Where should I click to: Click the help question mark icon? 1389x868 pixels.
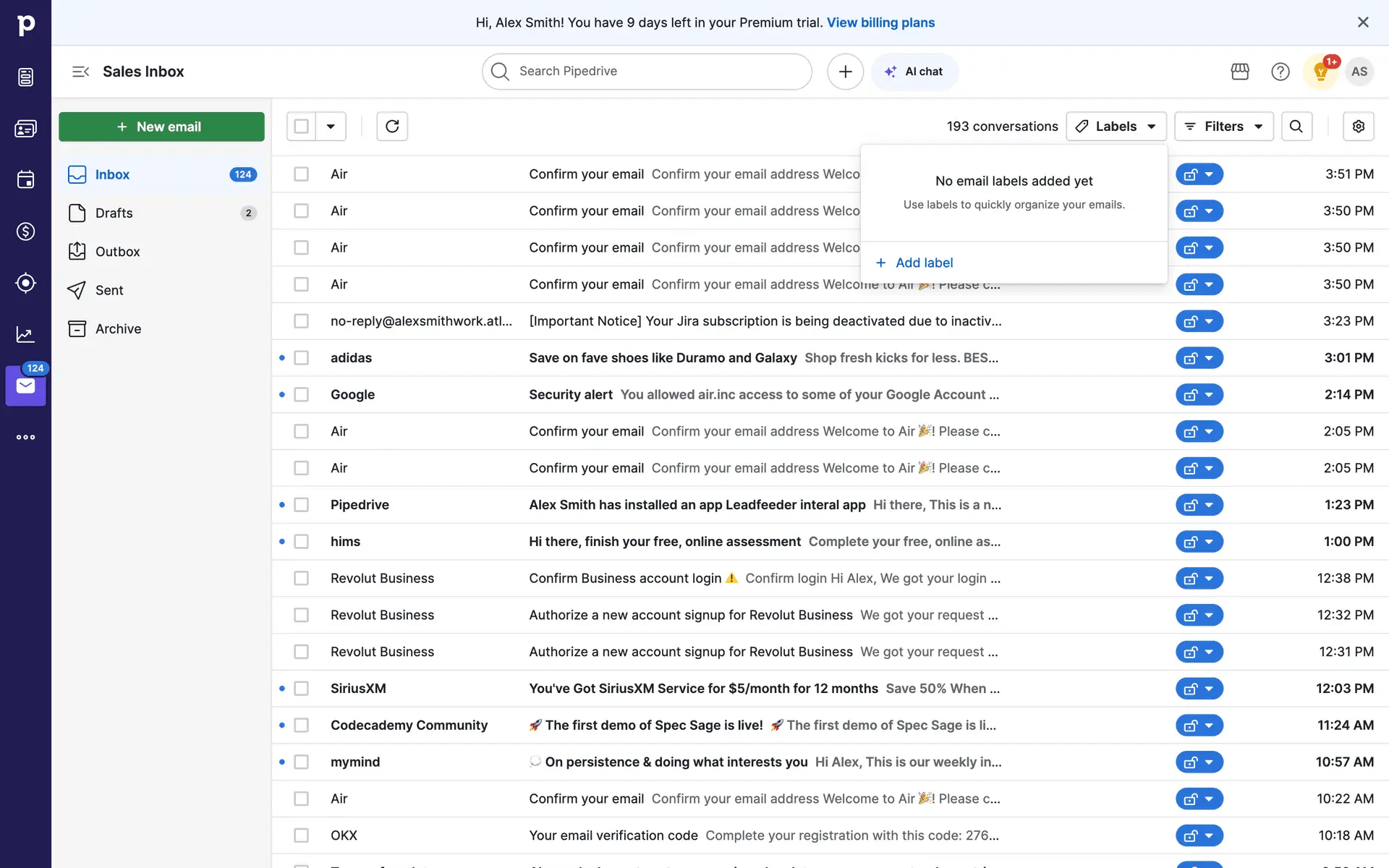pyautogui.click(x=1280, y=72)
